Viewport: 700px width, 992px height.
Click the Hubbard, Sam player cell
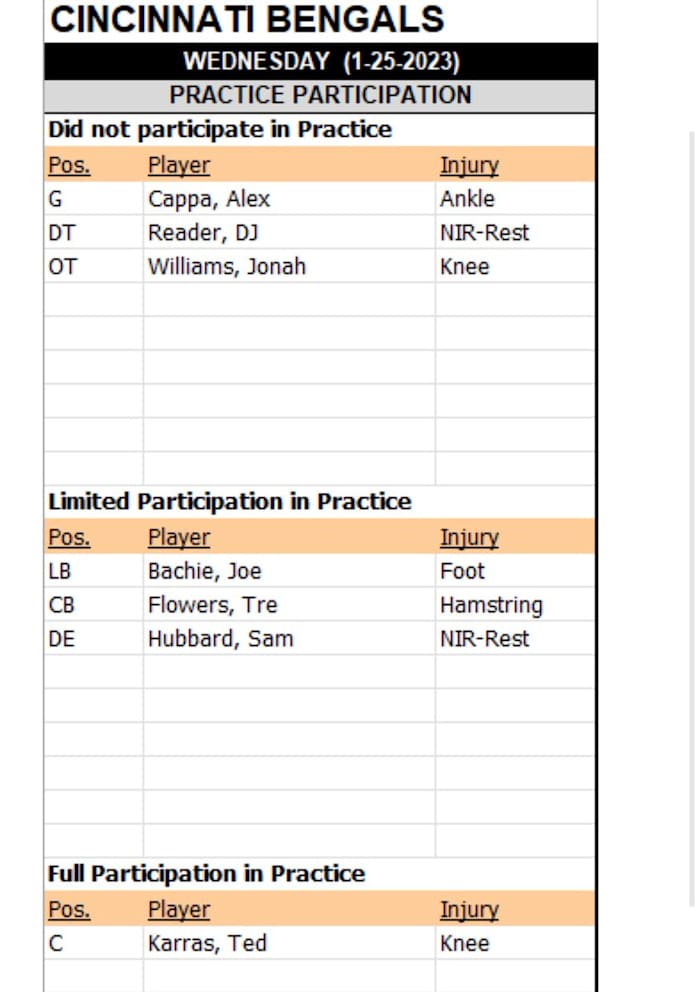[x=220, y=639]
